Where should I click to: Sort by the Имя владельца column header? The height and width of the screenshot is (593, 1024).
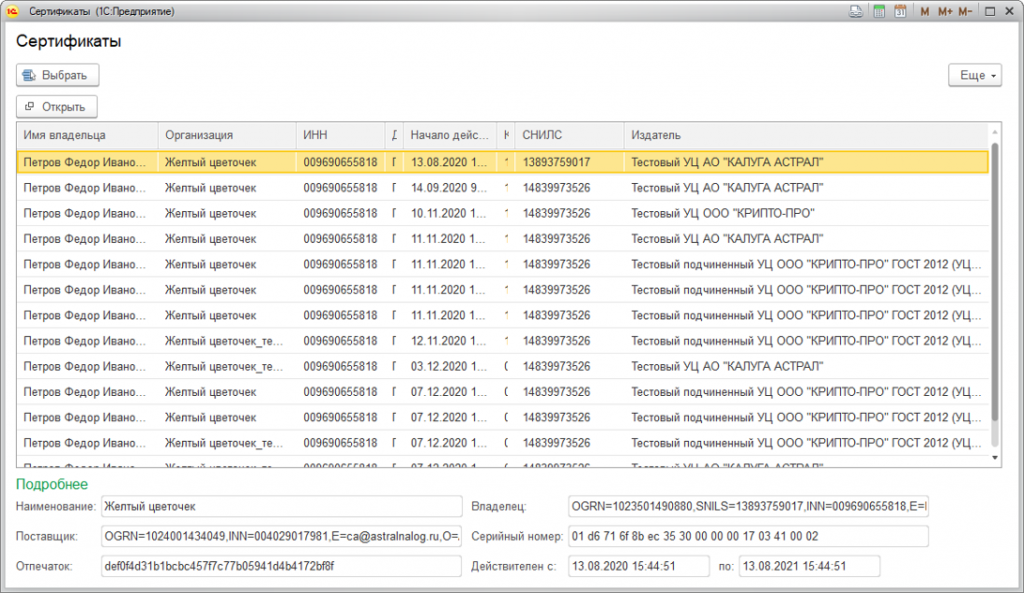pyautogui.click(x=88, y=135)
